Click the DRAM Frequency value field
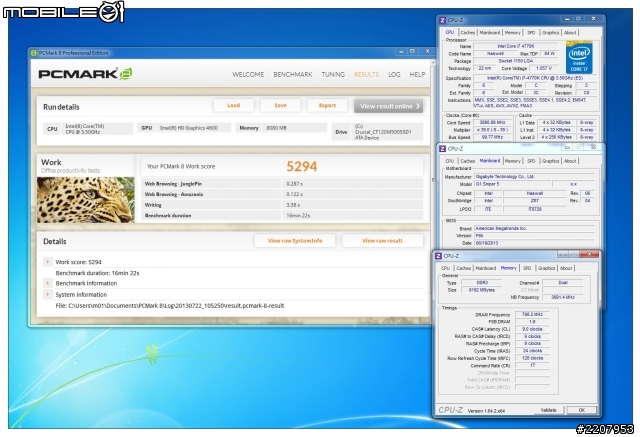This screenshot has width=640, height=437. (x=532, y=315)
